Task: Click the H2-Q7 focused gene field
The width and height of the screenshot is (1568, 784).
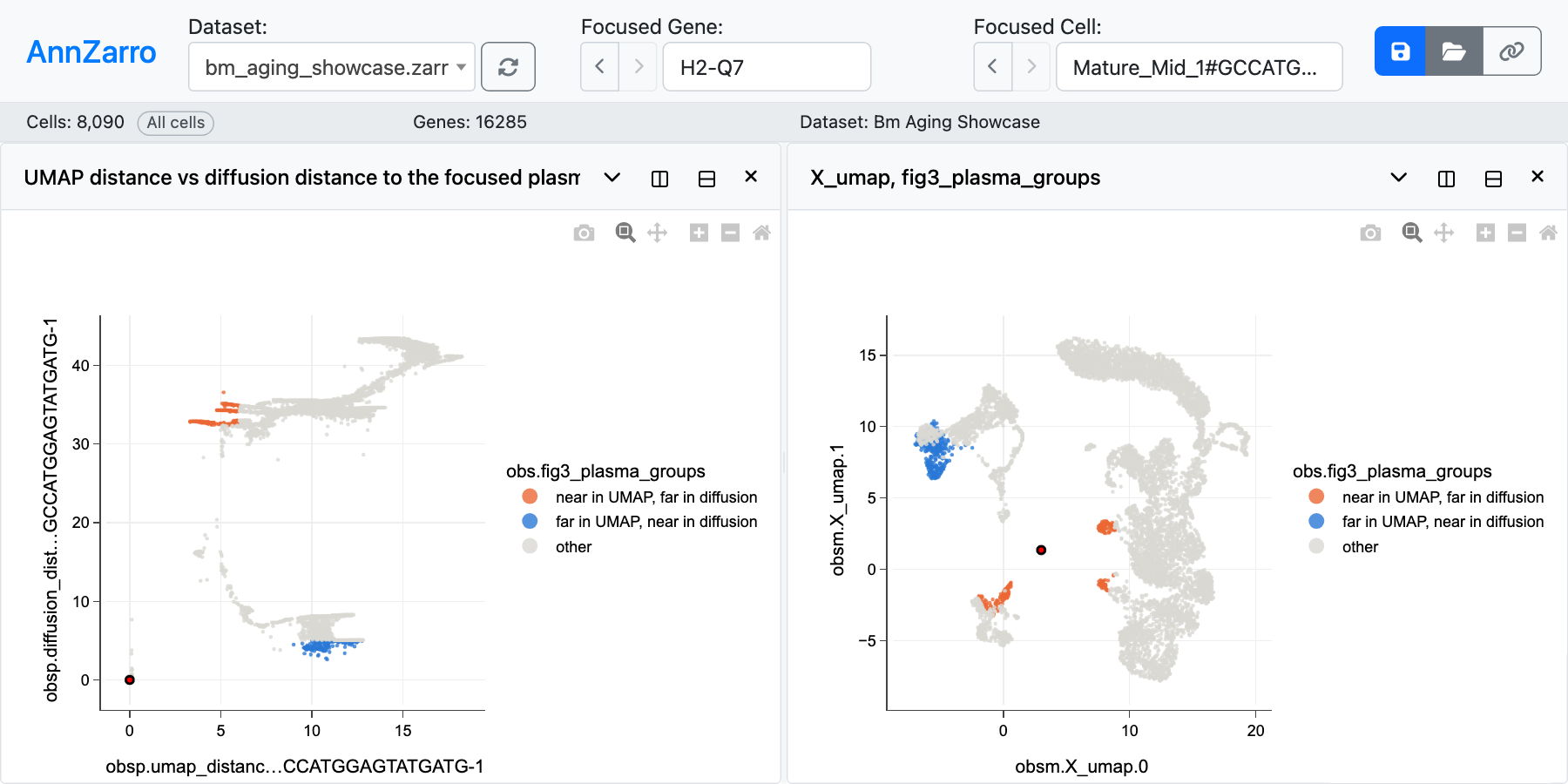Action: coord(767,67)
